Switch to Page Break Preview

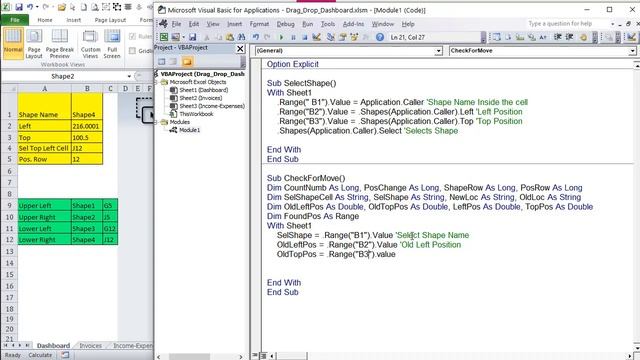(x=60, y=43)
